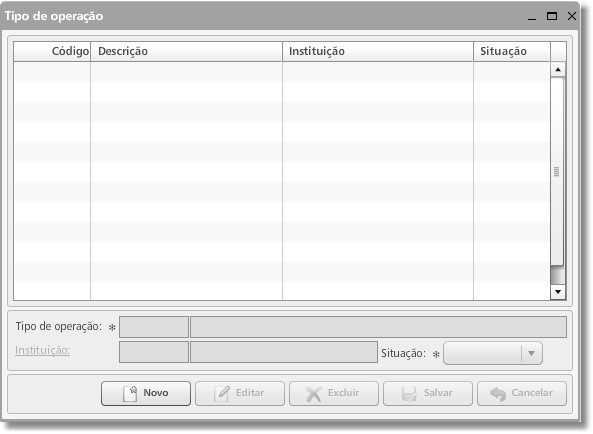This screenshot has width=593, height=434.
Task: Open the Situação dropdown arrow
Action: 531,353
